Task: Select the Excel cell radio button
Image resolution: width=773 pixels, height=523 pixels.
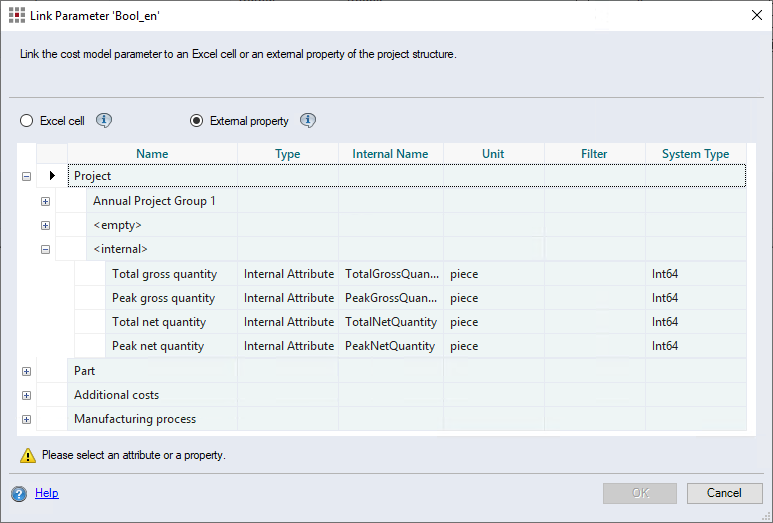Action: tap(27, 121)
